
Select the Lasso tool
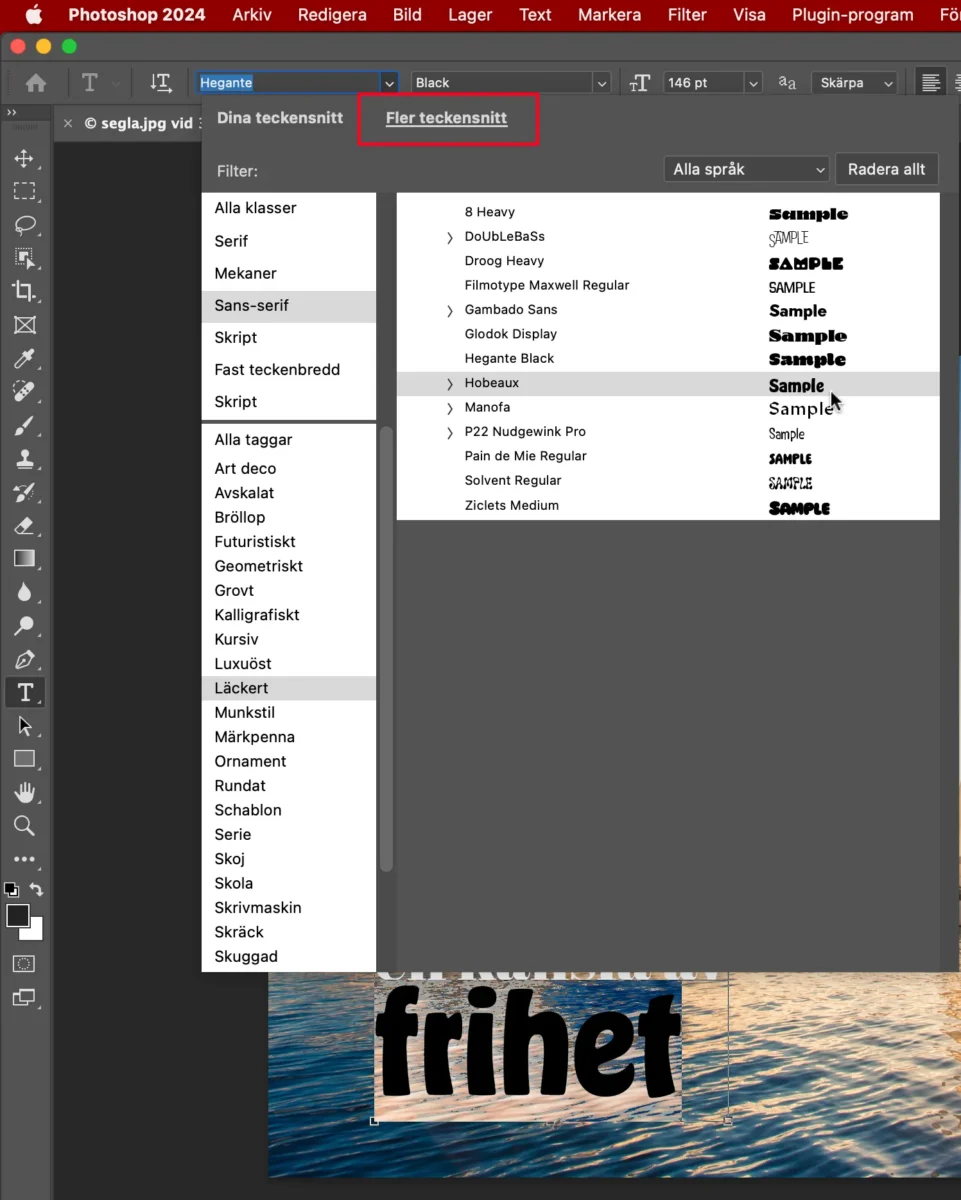click(24, 225)
